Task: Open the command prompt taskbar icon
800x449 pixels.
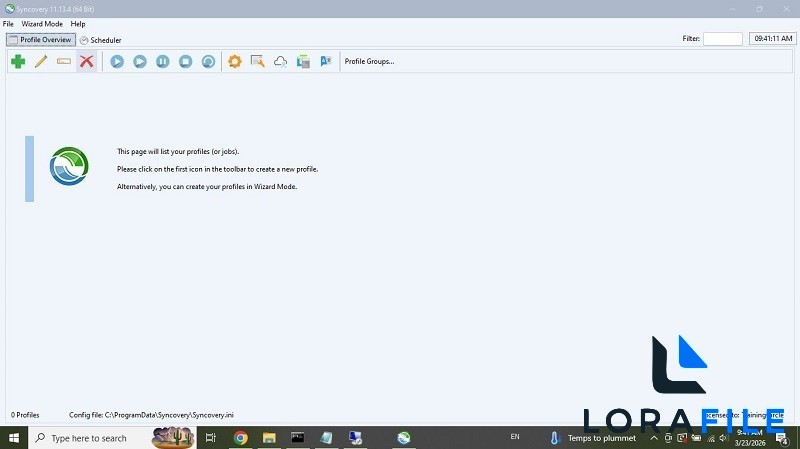Action: pos(297,438)
